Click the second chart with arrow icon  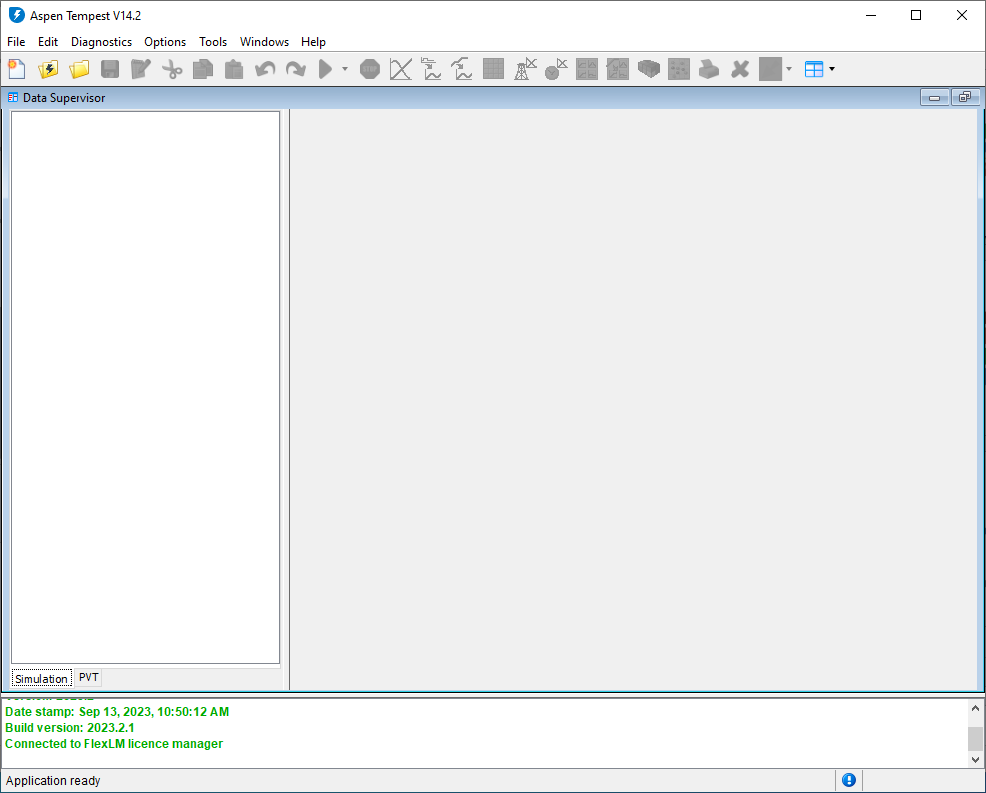(x=462, y=69)
